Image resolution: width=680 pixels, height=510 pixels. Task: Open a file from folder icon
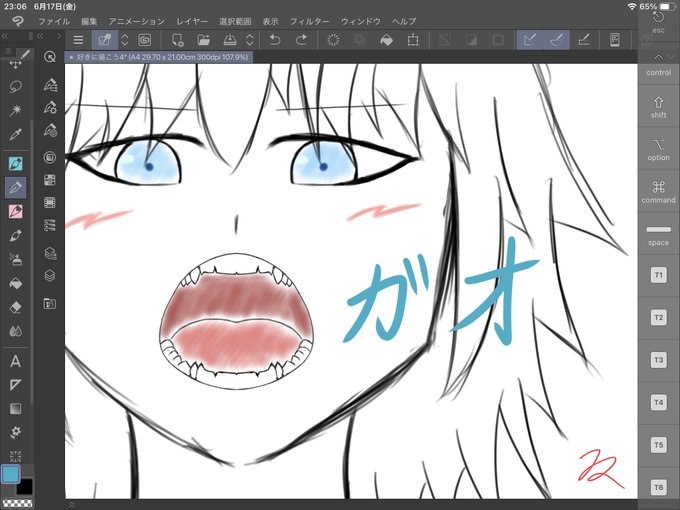[203, 40]
